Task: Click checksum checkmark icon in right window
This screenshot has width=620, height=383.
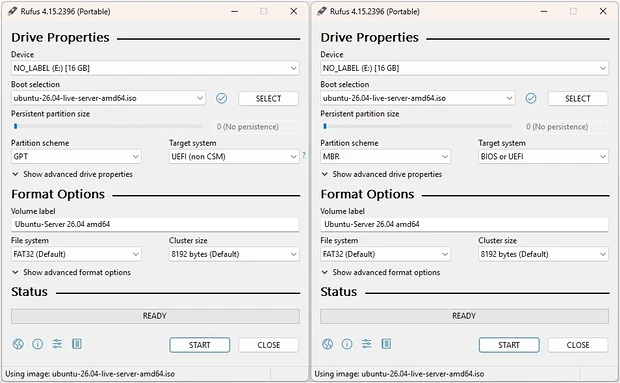Action: (x=531, y=98)
